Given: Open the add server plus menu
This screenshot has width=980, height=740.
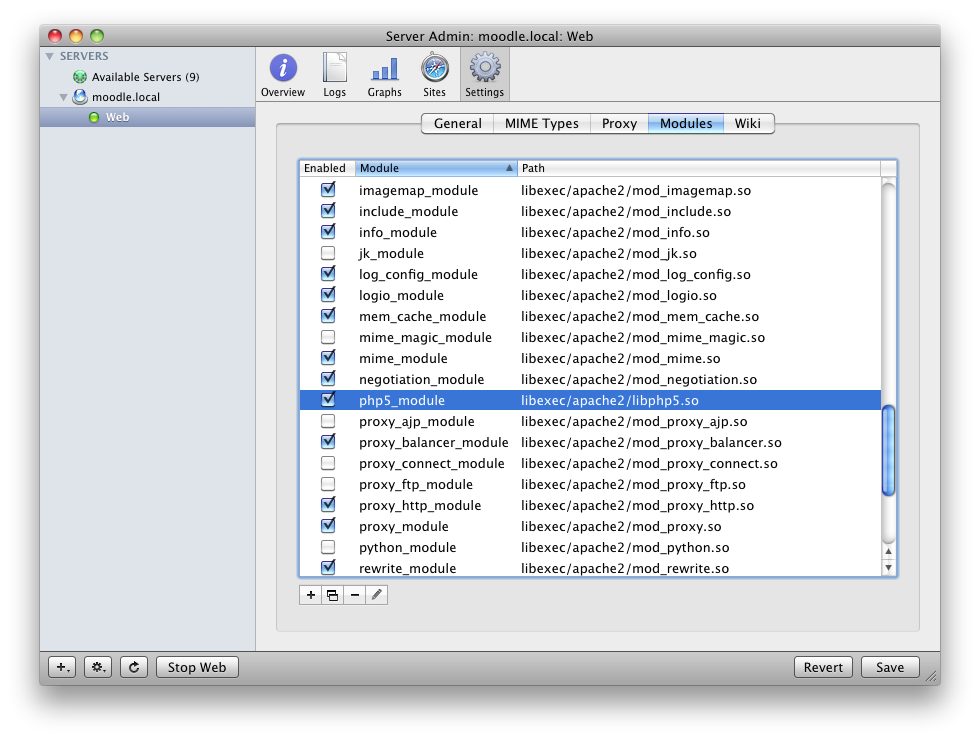Looking at the screenshot, I should 62,667.
